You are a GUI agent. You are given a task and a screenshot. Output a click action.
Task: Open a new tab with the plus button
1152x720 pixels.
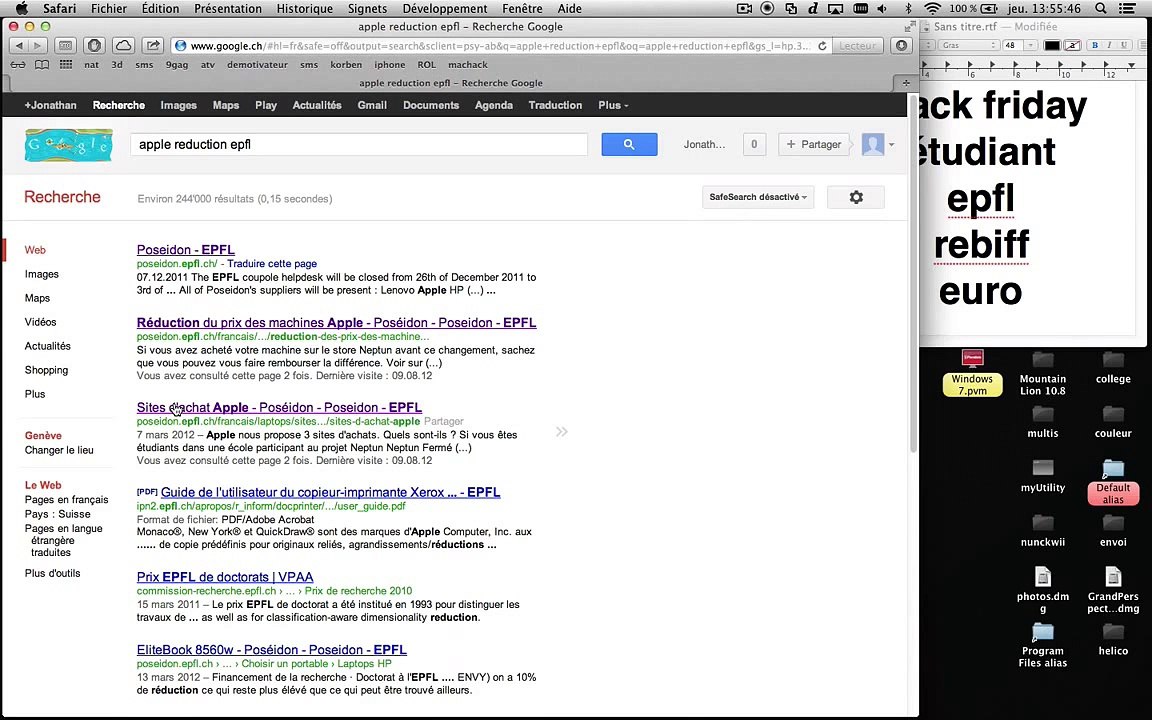(x=905, y=83)
